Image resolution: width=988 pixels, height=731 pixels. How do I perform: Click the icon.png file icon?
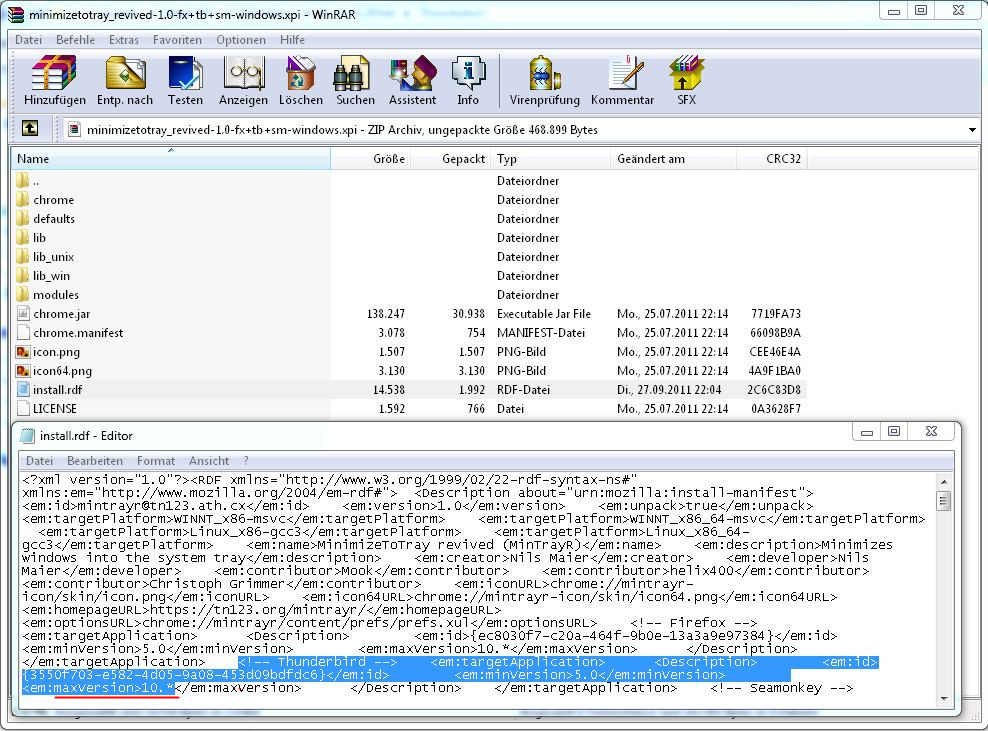tap(23, 352)
